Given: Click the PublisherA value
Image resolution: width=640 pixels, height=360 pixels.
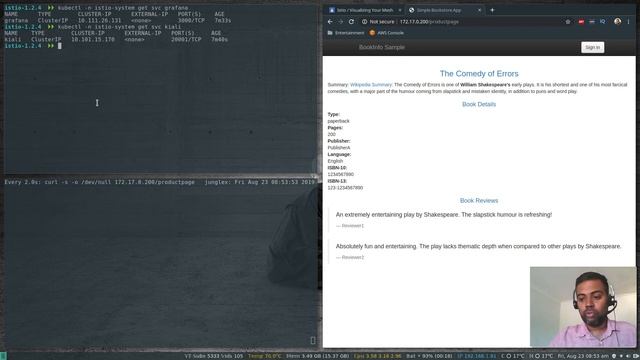Looking at the screenshot, I should pyautogui.click(x=339, y=148).
